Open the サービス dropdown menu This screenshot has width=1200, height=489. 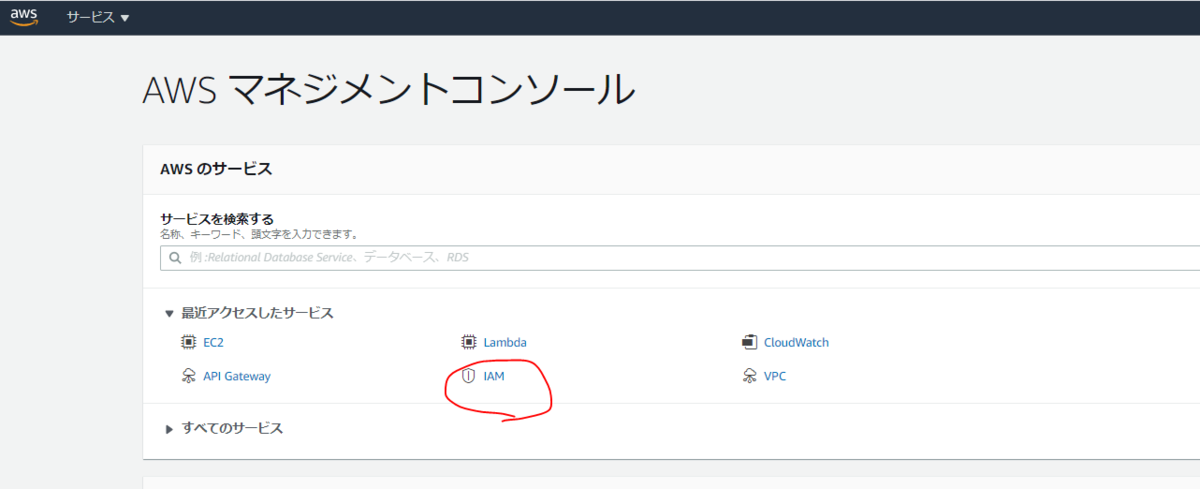pos(98,18)
